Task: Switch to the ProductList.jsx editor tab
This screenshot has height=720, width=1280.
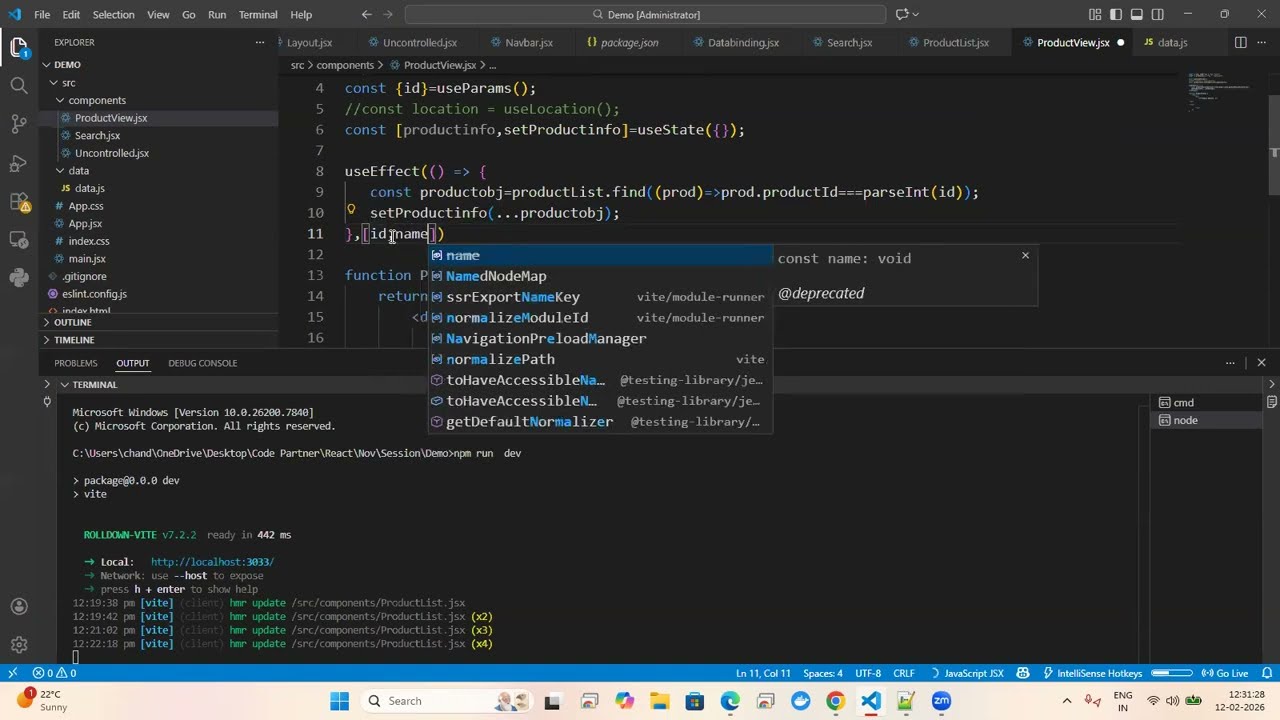Action: point(956,43)
